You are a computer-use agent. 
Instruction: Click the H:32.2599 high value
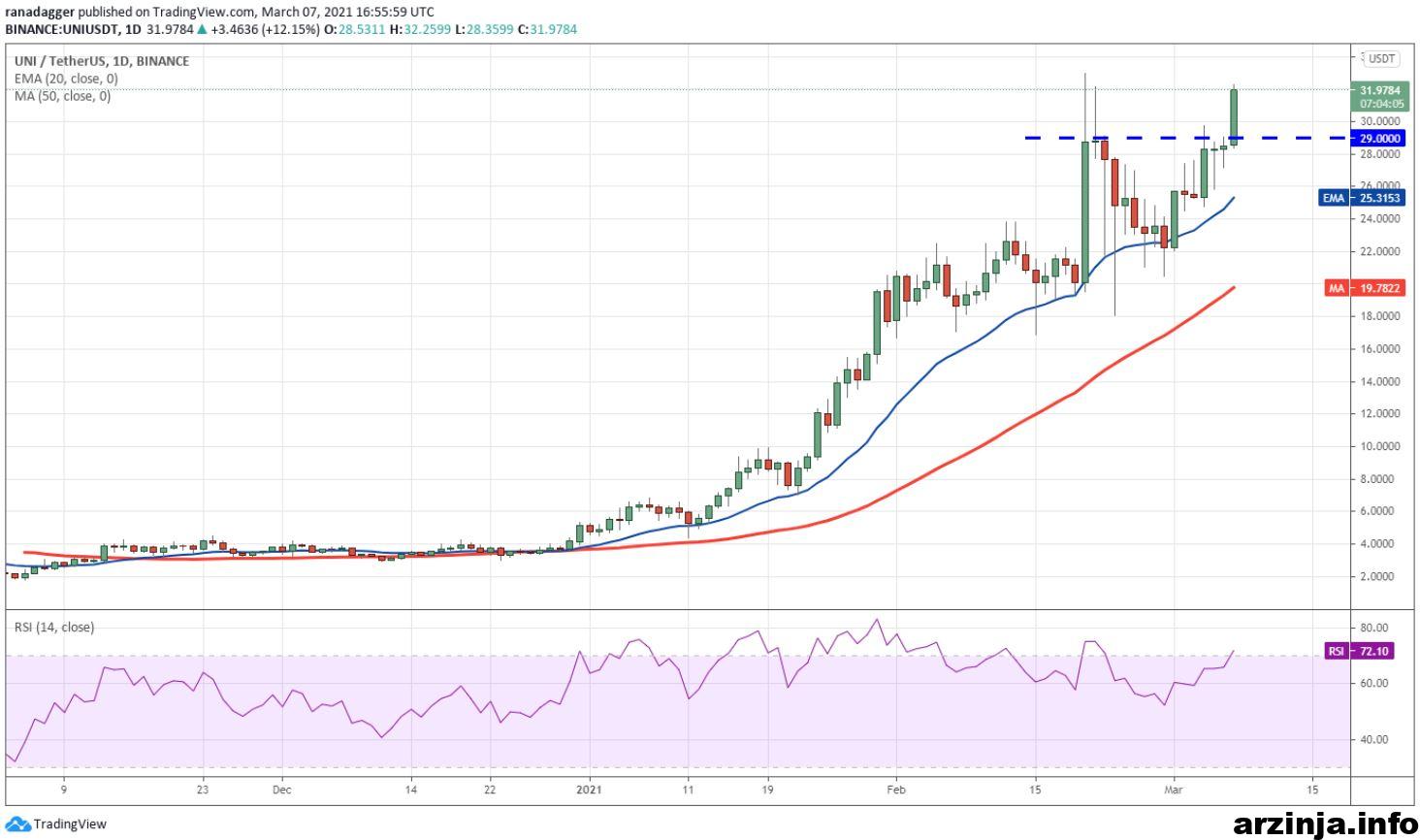tap(420, 29)
